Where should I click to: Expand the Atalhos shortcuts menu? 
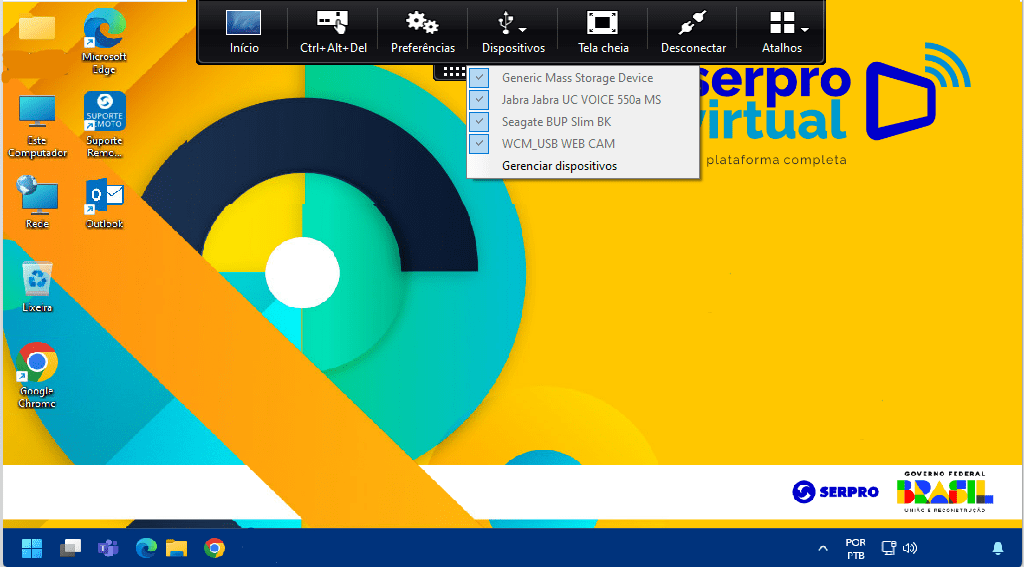(782, 31)
